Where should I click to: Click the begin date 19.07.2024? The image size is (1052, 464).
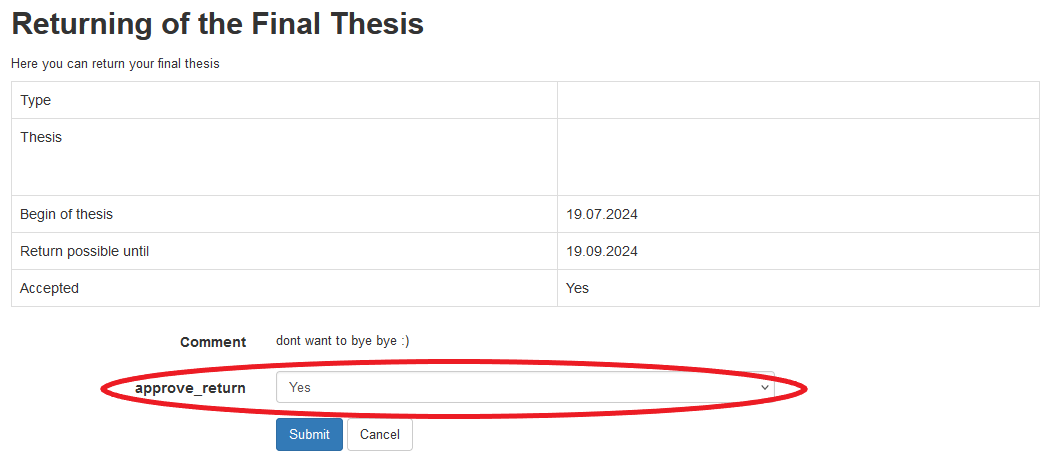pos(602,214)
